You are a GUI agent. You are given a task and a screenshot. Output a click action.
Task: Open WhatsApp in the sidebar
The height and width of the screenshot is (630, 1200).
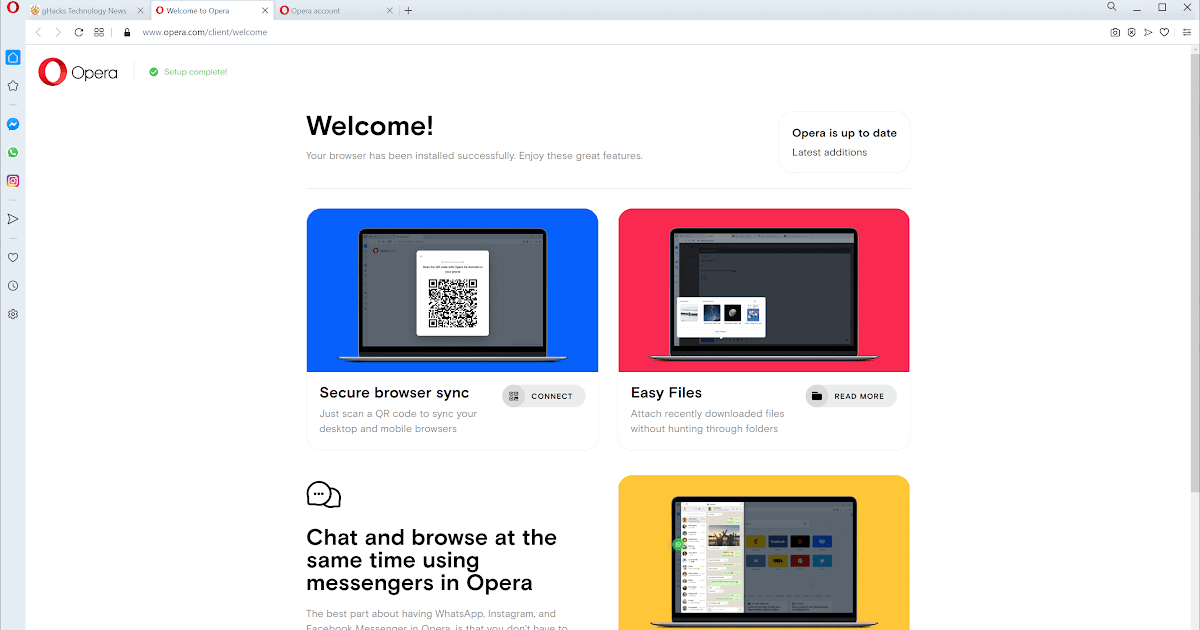(13, 152)
